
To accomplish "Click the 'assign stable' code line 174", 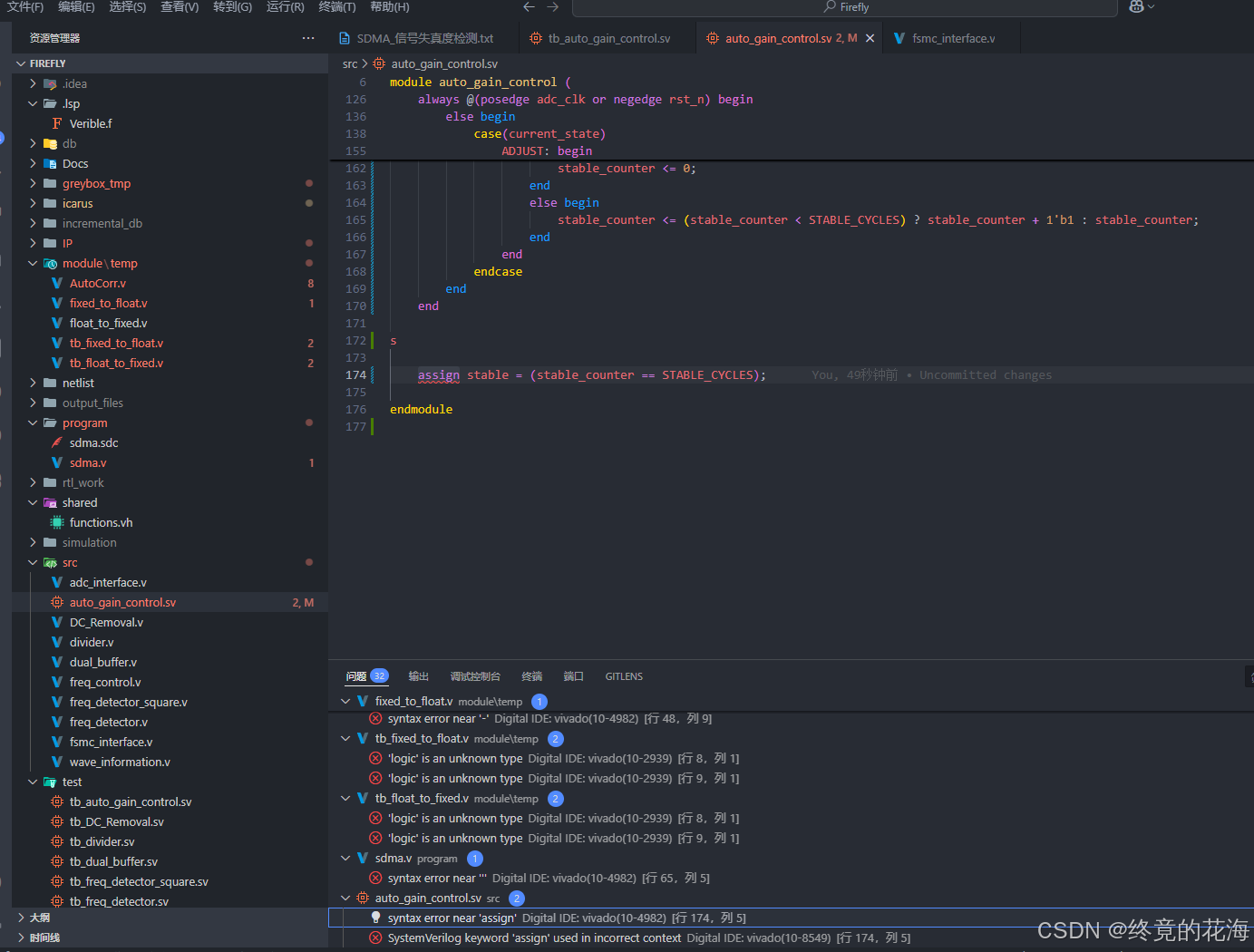I will (x=591, y=374).
